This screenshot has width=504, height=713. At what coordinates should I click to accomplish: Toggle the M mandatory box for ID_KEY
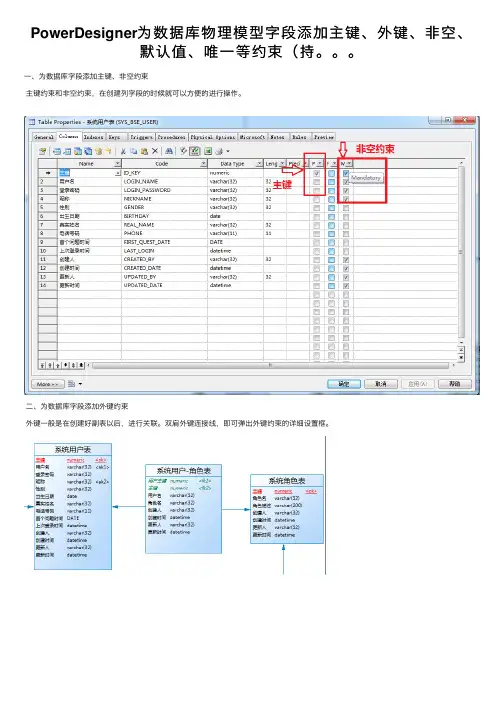pos(346,173)
